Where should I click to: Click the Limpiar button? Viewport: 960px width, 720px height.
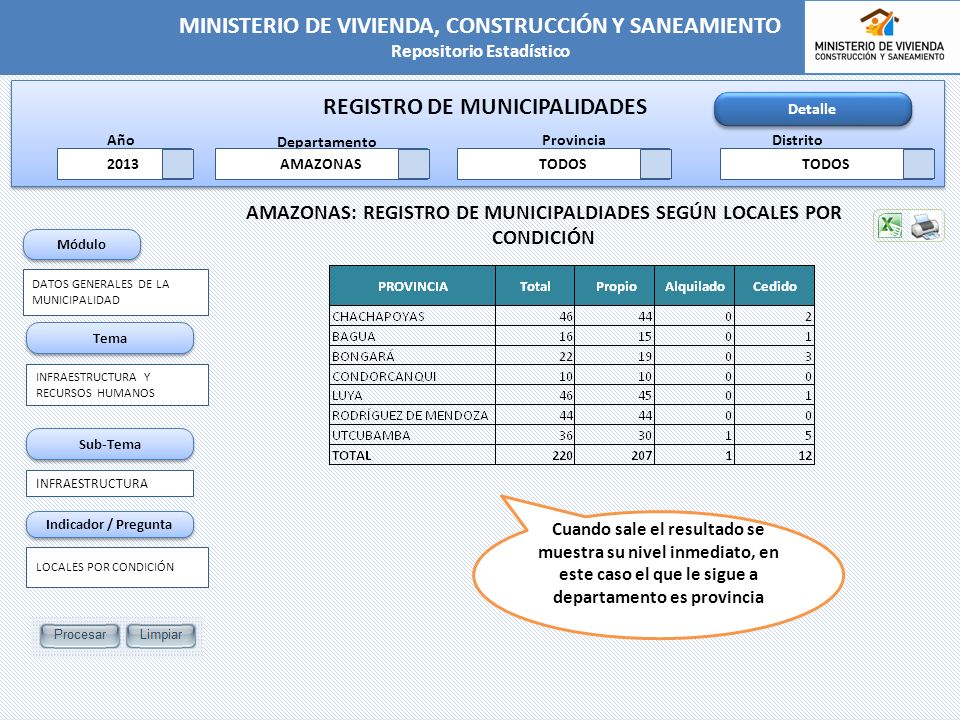coord(161,635)
